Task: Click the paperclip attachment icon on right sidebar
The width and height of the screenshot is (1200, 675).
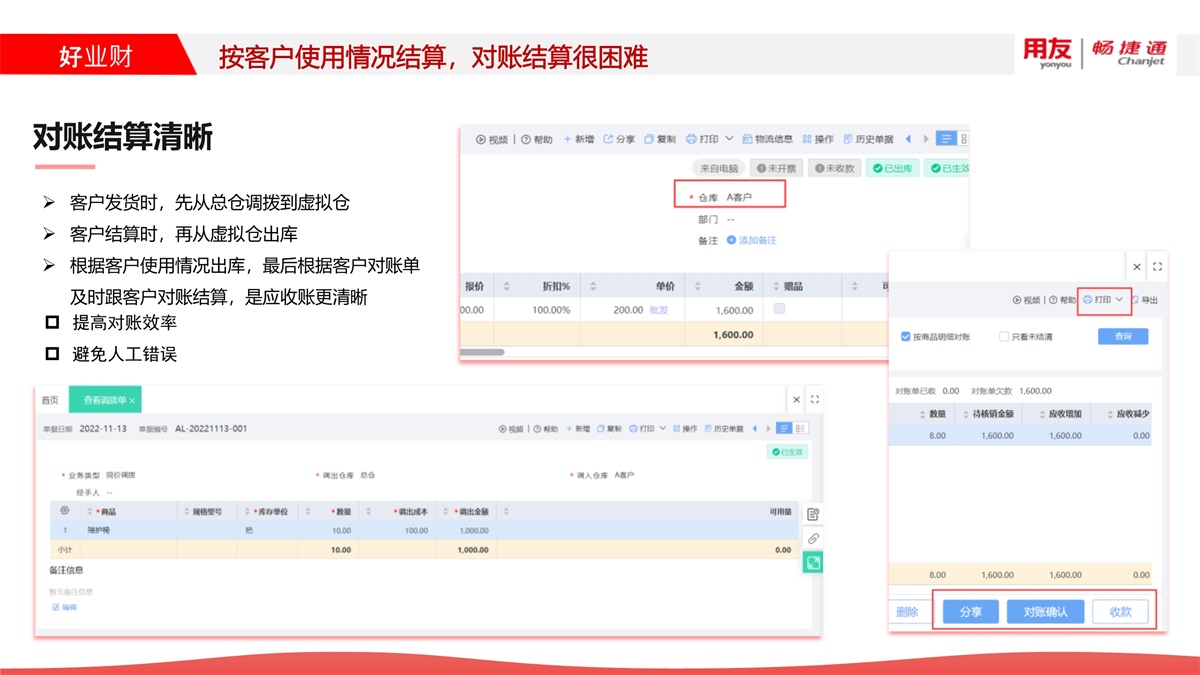Action: click(x=813, y=539)
